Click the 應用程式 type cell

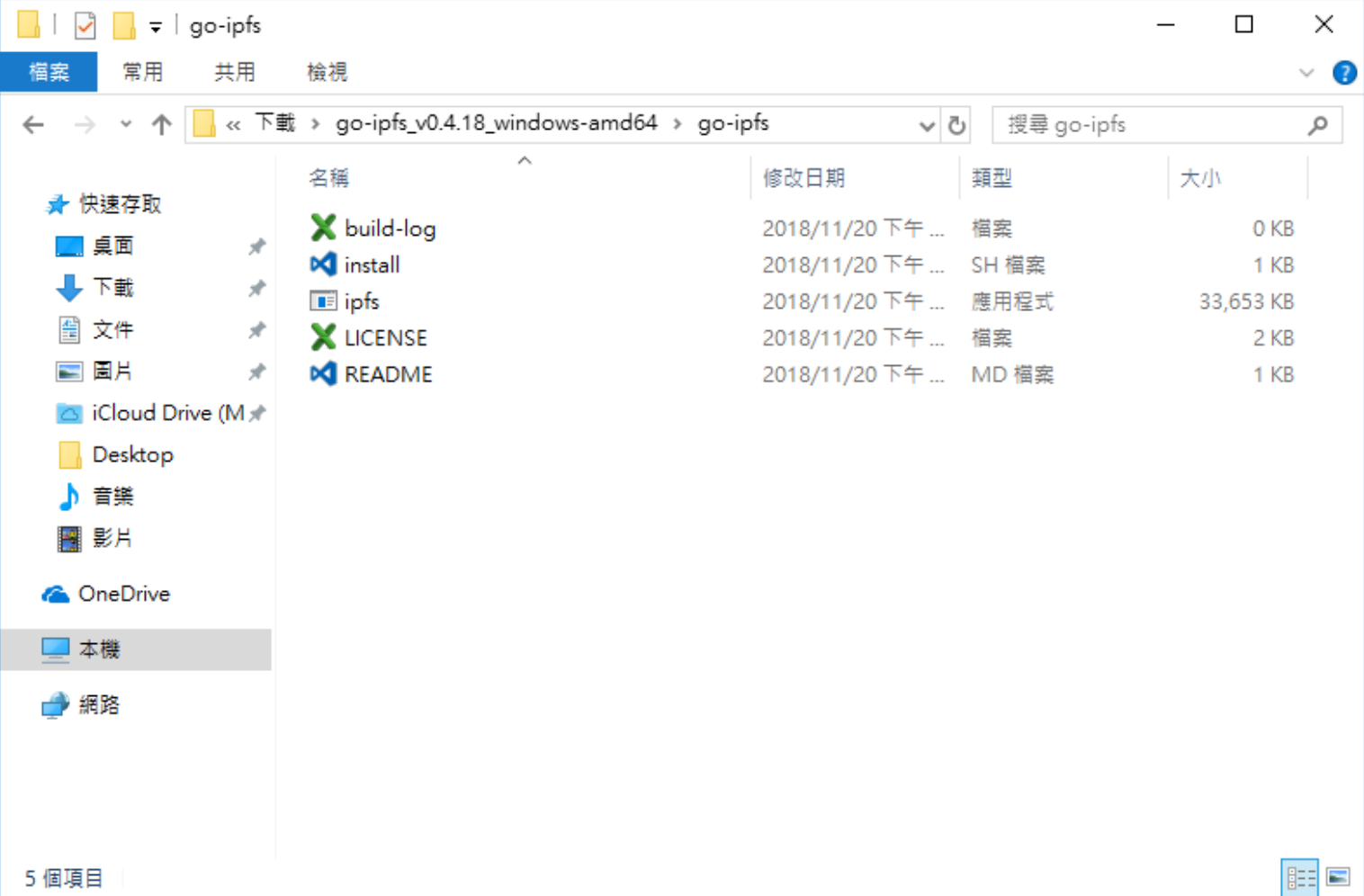1012,301
